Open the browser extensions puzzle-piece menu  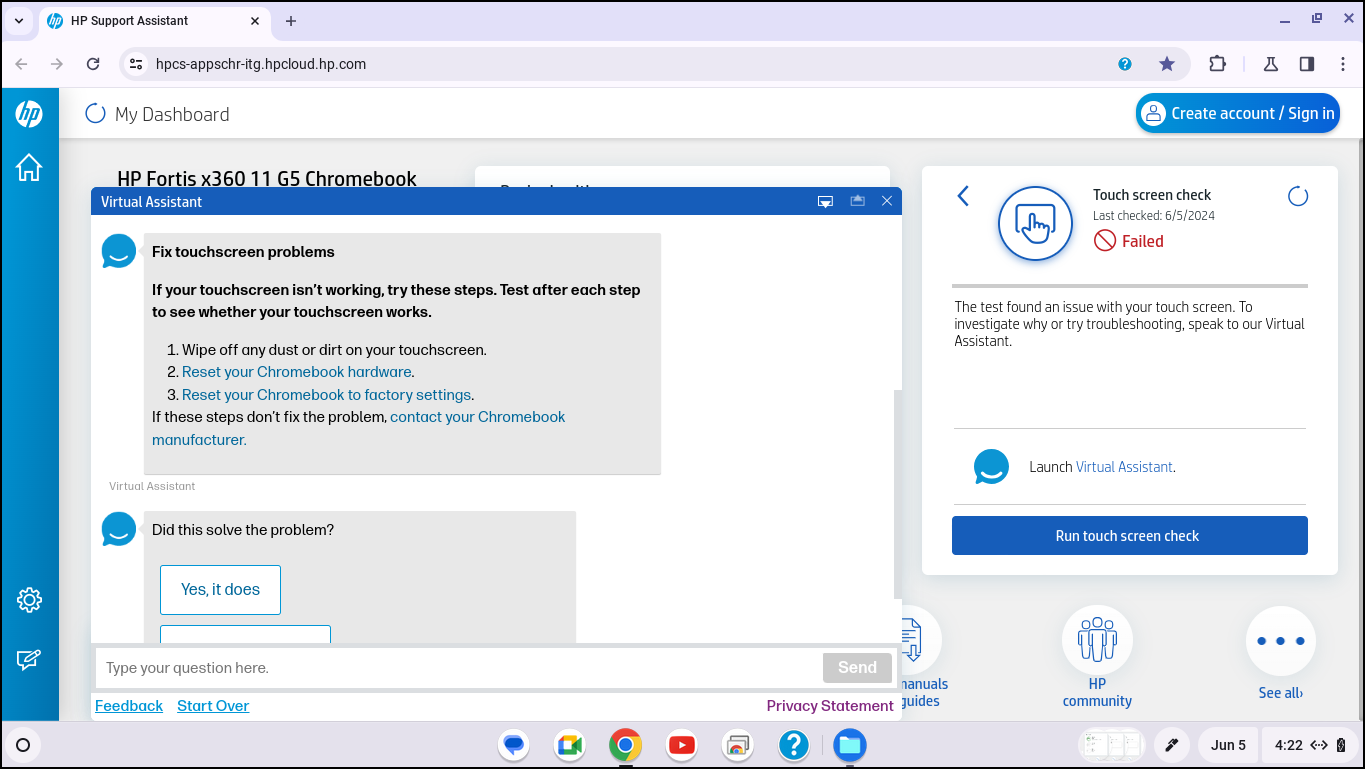coord(1217,63)
